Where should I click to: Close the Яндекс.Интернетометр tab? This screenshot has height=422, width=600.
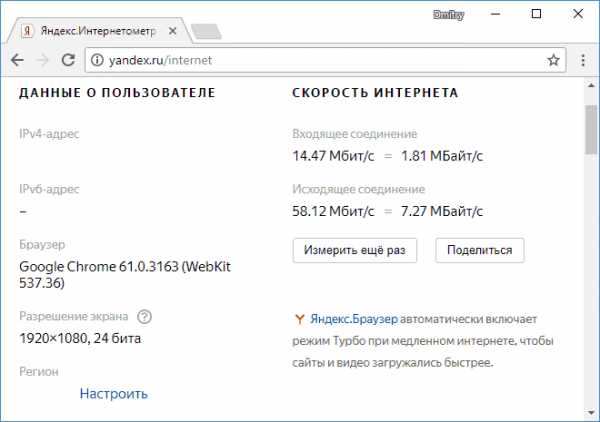173,31
